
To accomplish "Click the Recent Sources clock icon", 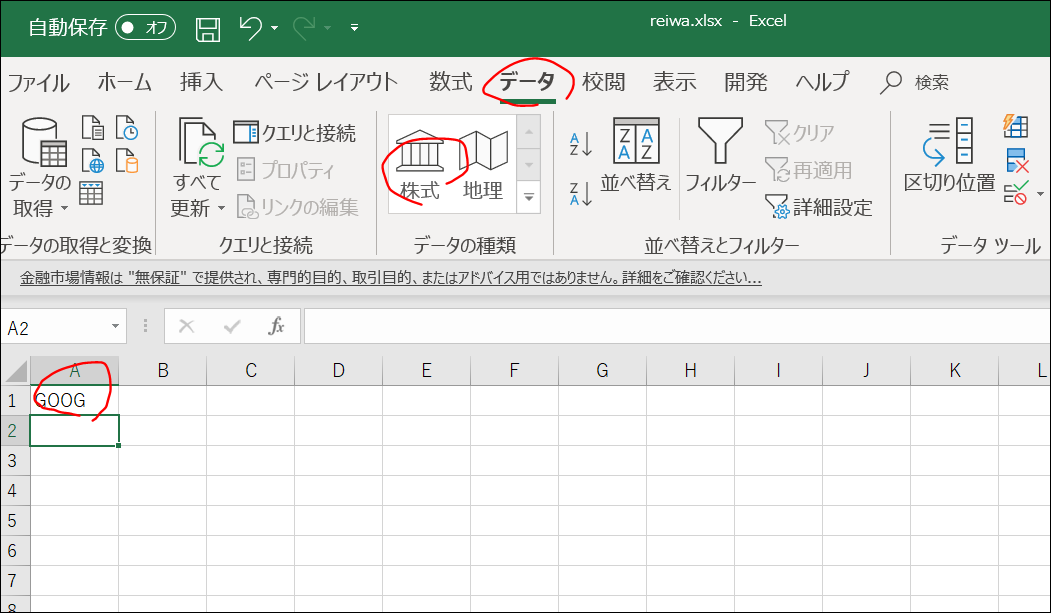I will pos(127,127).
